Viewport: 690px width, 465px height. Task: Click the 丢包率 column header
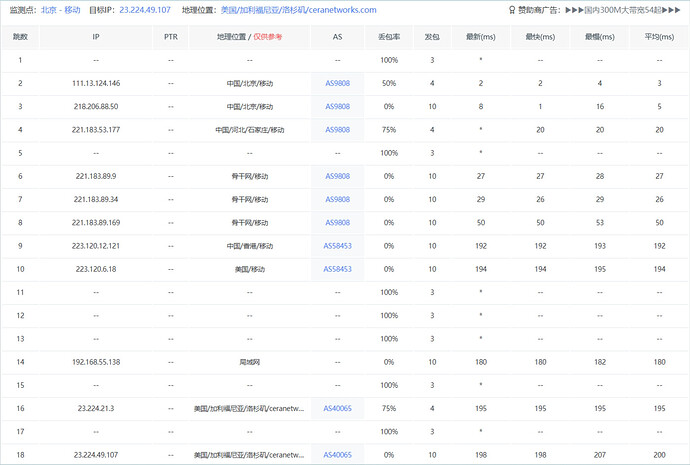click(389, 37)
